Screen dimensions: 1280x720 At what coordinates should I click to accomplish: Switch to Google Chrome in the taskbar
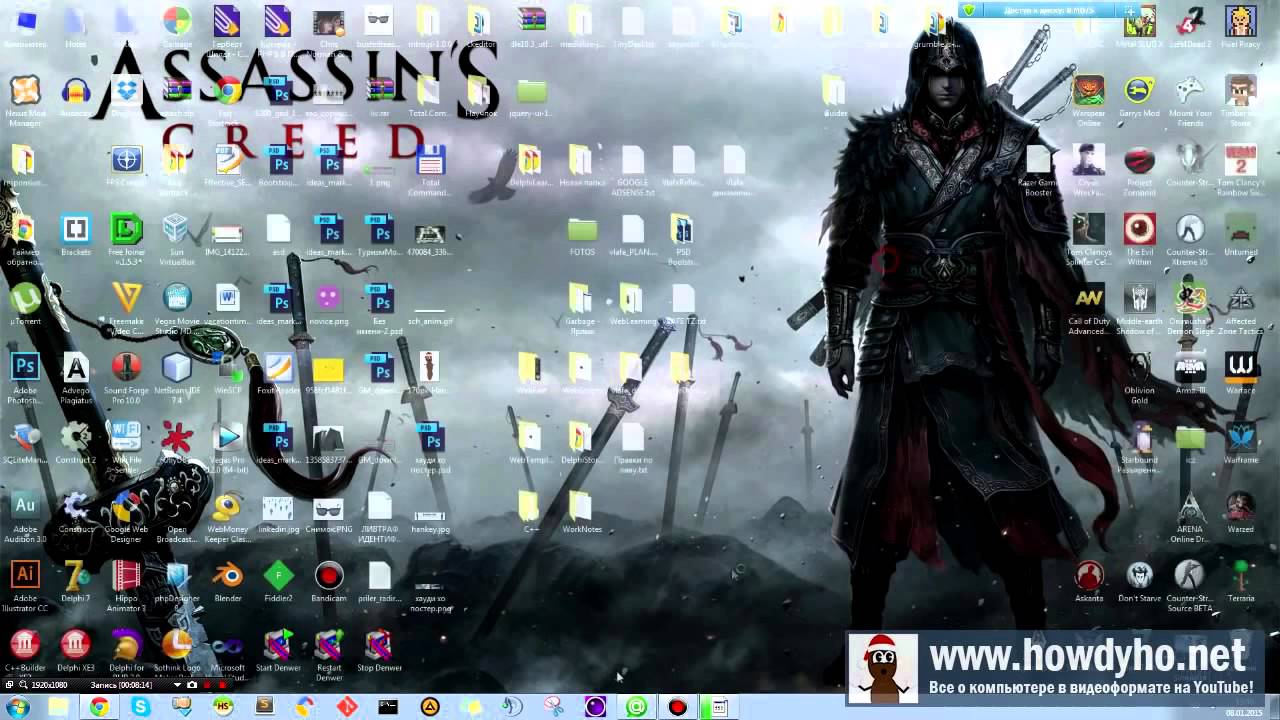tap(99, 707)
